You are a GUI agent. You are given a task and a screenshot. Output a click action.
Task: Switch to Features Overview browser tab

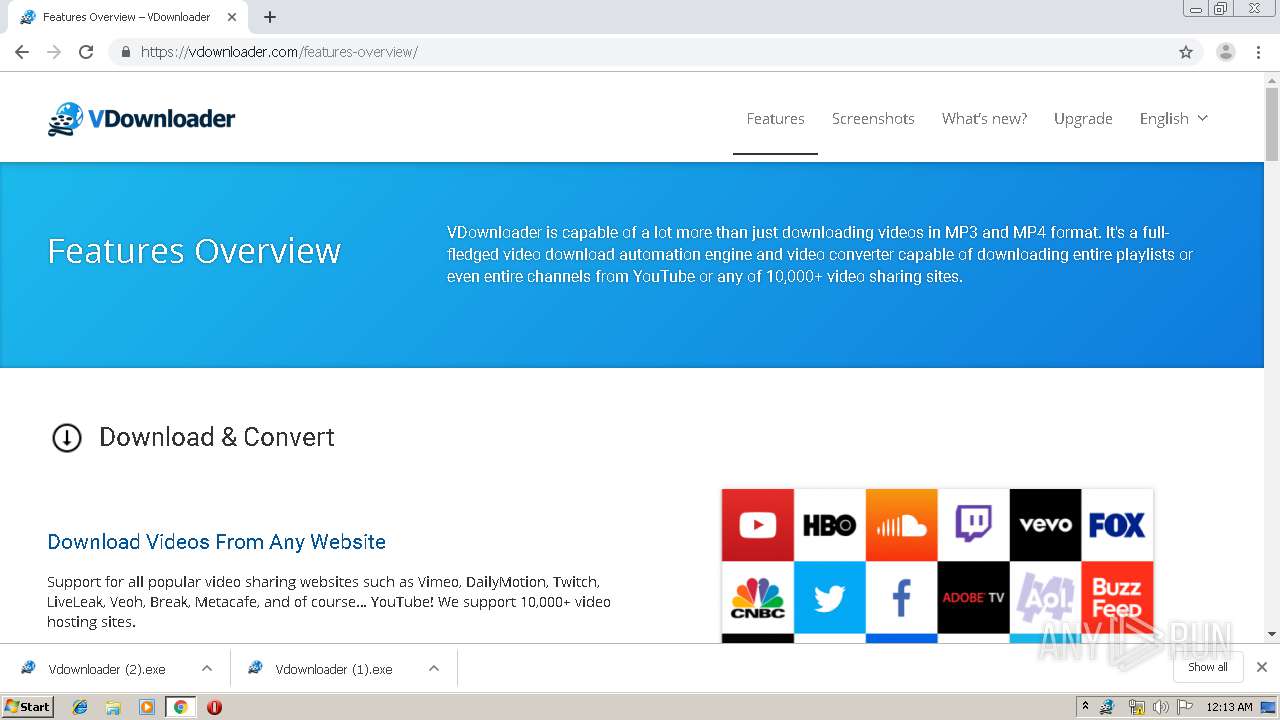point(126,17)
